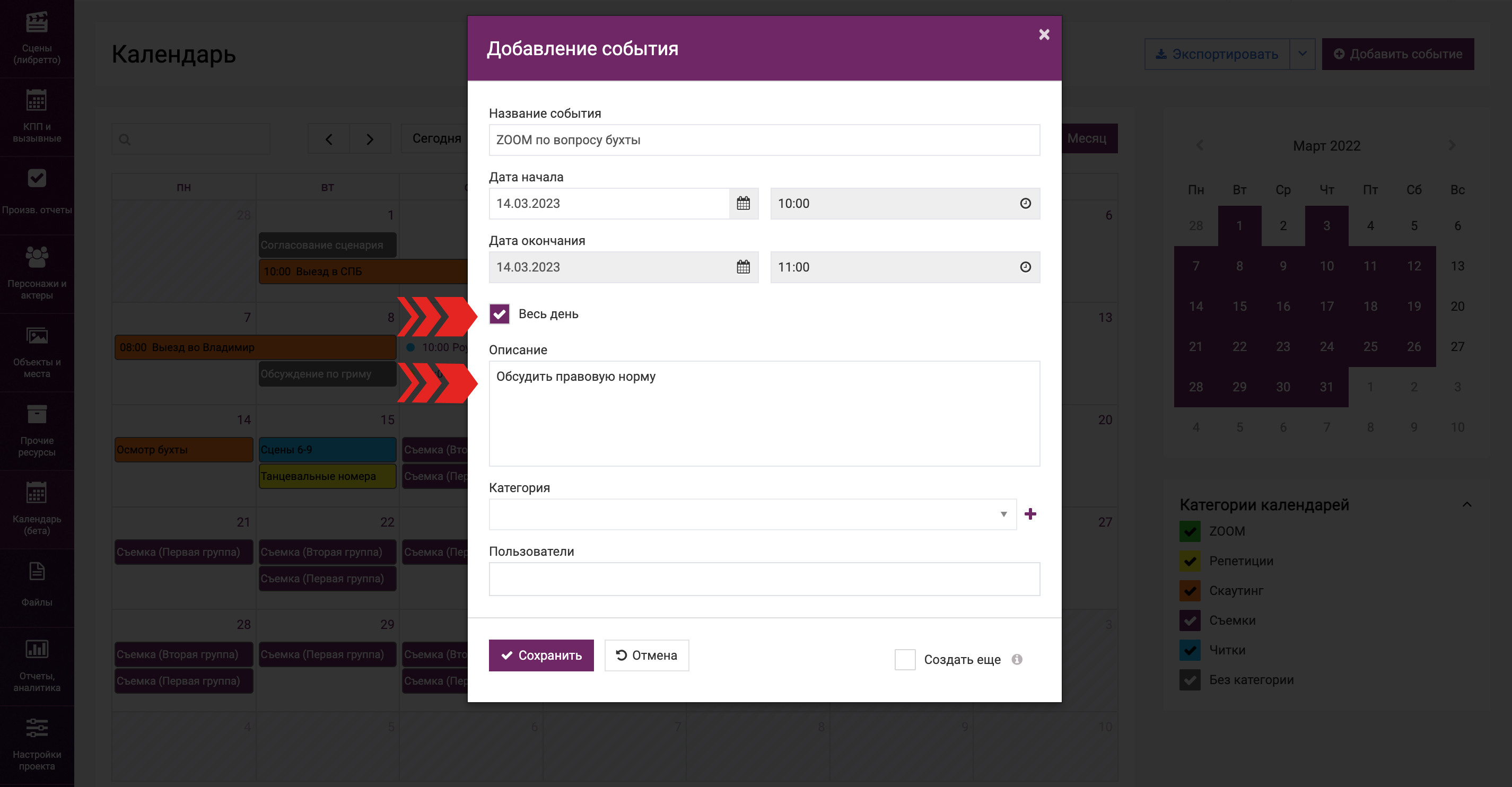The image size is (1512, 787).
Task: Click Сохранить button
Action: coord(541,655)
